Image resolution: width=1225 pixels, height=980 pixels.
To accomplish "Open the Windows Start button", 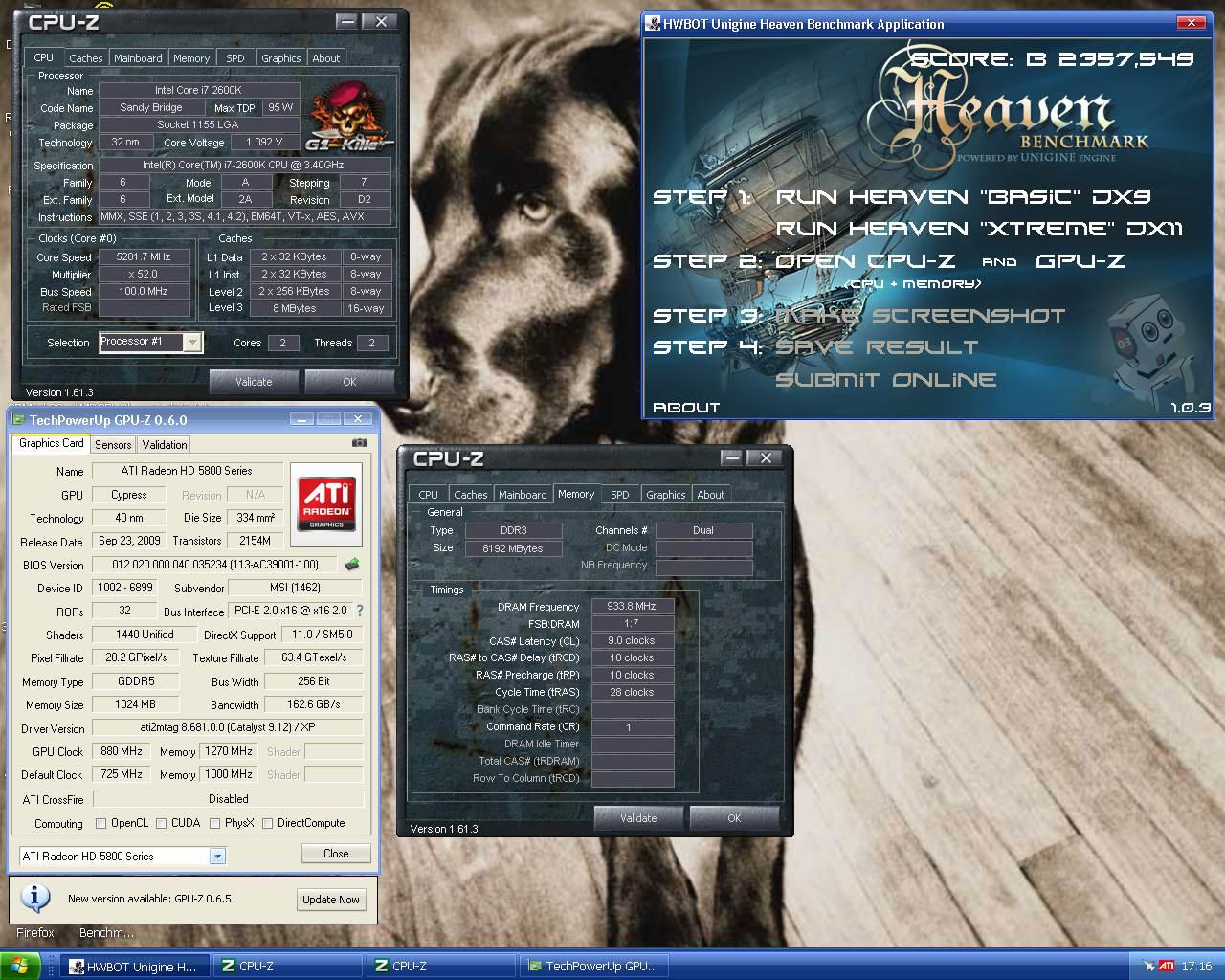I will click(19, 966).
